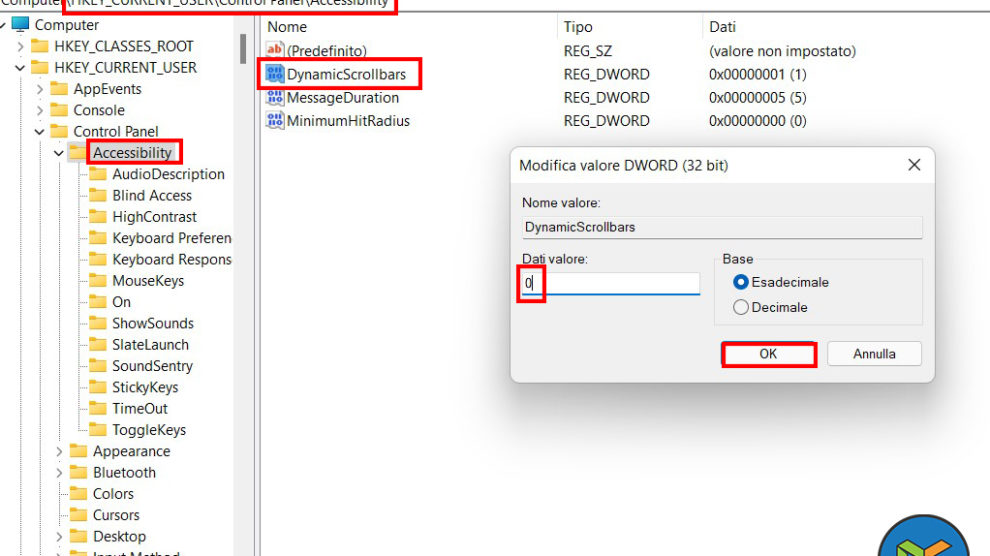
Task: Select the (Predefinito) value name
Action: point(326,50)
